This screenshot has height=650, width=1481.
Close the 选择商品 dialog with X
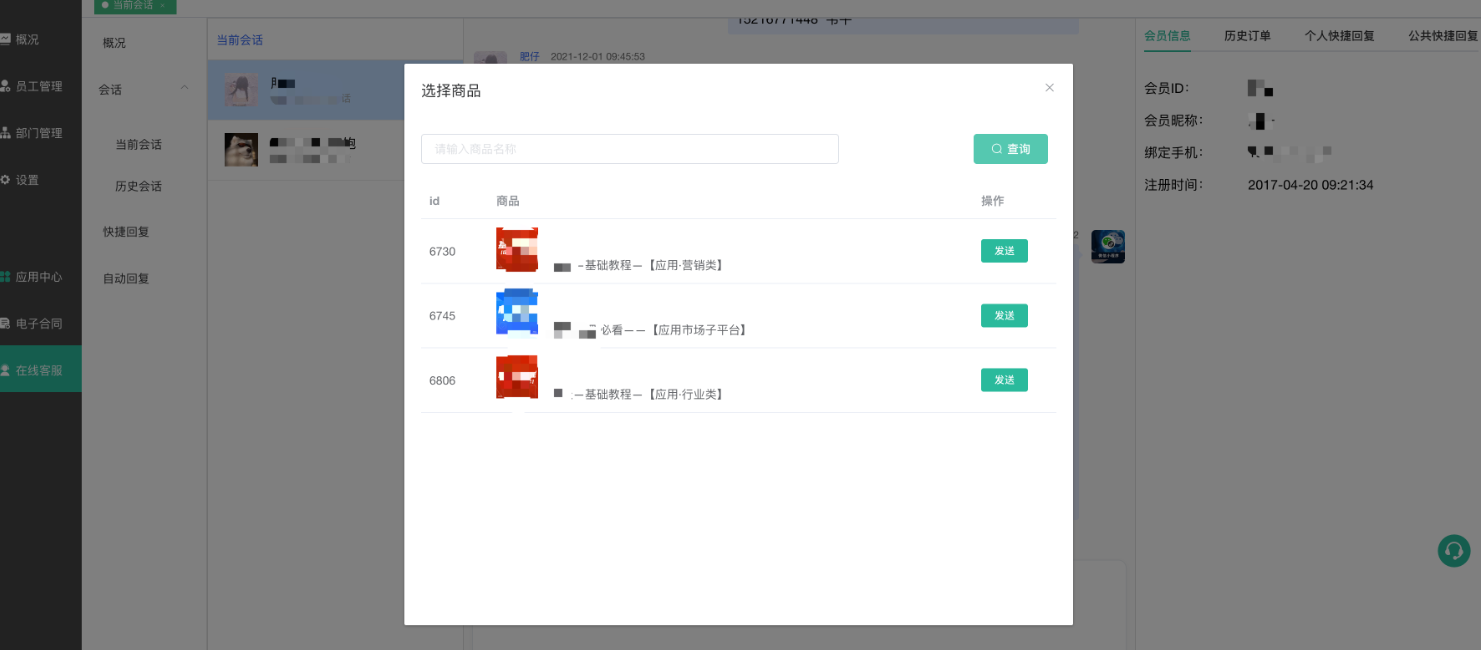(x=1049, y=88)
